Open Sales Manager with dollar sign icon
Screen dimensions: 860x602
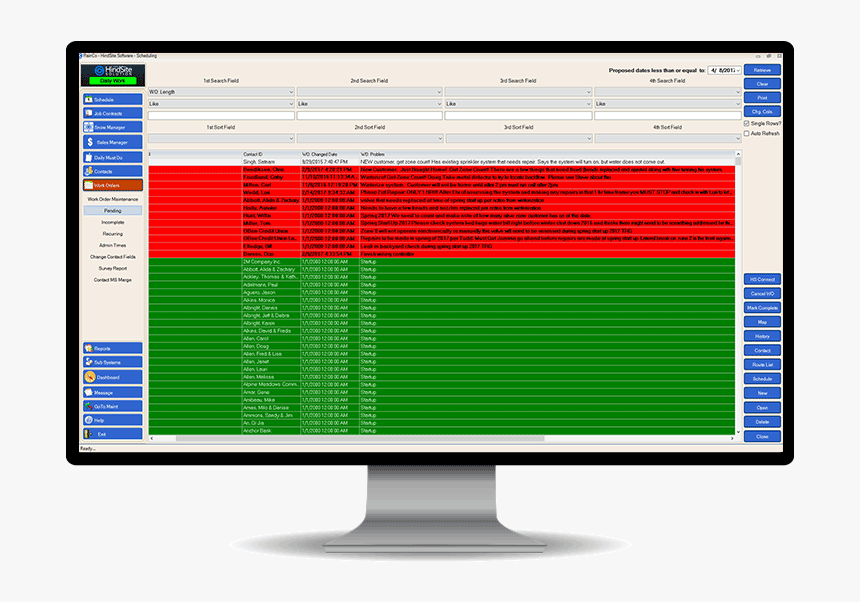pos(112,142)
